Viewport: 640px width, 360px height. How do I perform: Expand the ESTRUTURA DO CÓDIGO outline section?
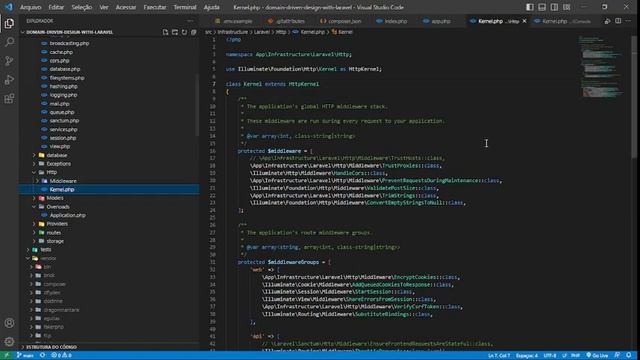(51, 347)
